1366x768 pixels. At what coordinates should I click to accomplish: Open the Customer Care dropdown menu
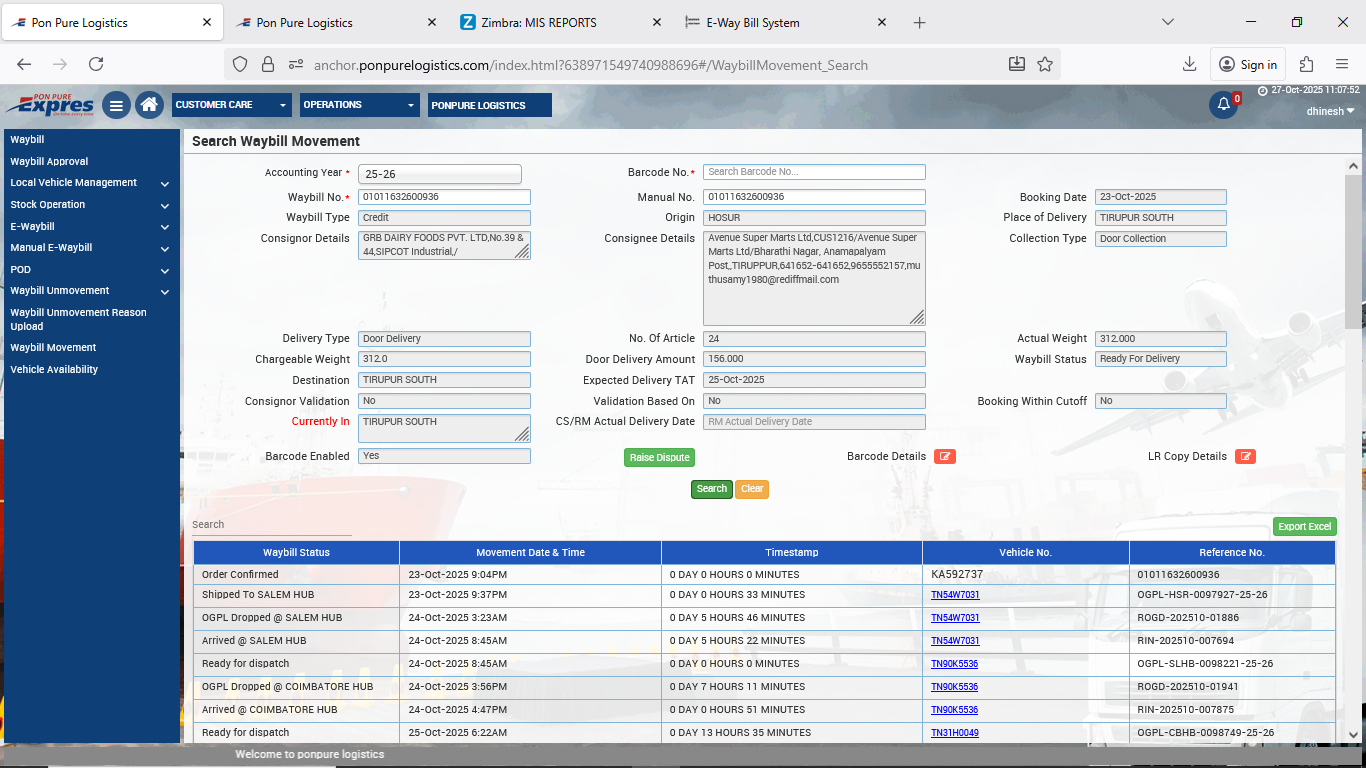pyautogui.click(x=231, y=105)
